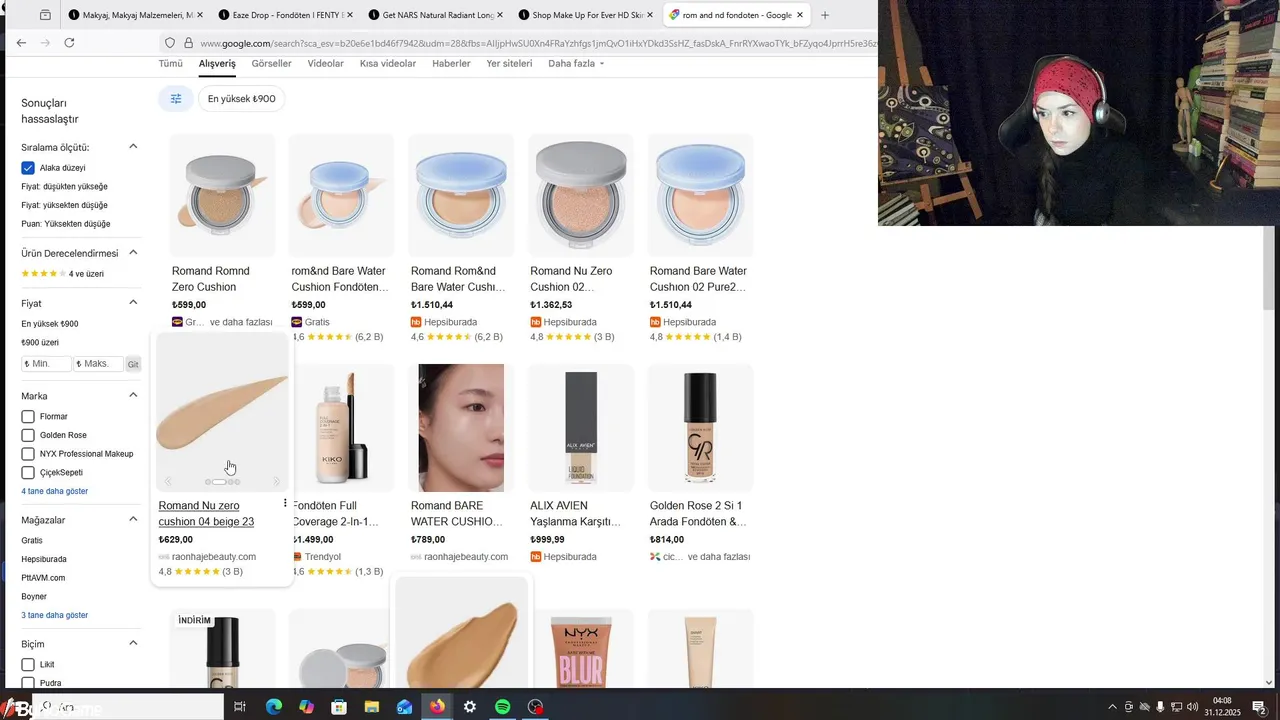This screenshot has height=720, width=1280.
Task: Open Romand Nu zero cushion 04 beige 23 link
Action: point(206,513)
